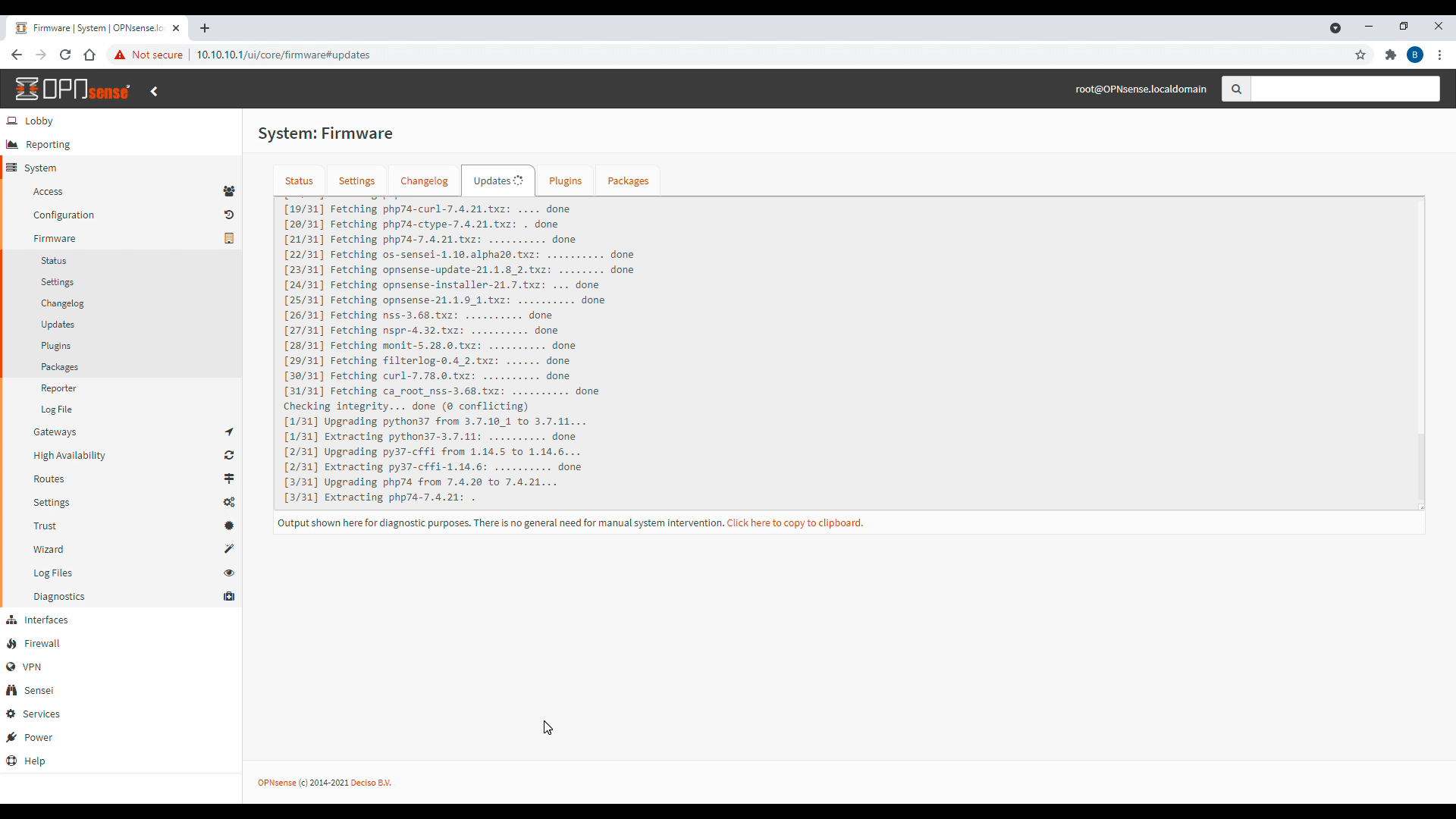Image resolution: width=1456 pixels, height=819 pixels.
Task: Open Firmware Packages sidebar item
Action: point(121,367)
